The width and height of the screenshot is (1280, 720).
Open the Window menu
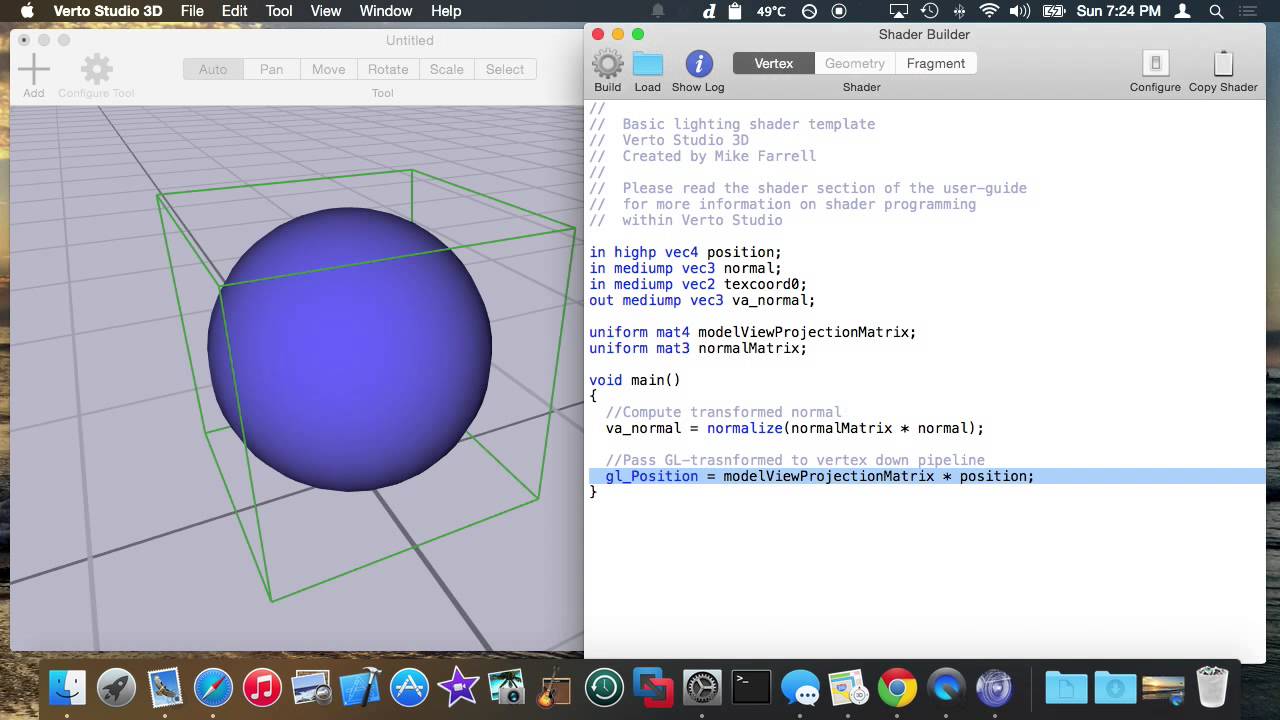coord(386,11)
